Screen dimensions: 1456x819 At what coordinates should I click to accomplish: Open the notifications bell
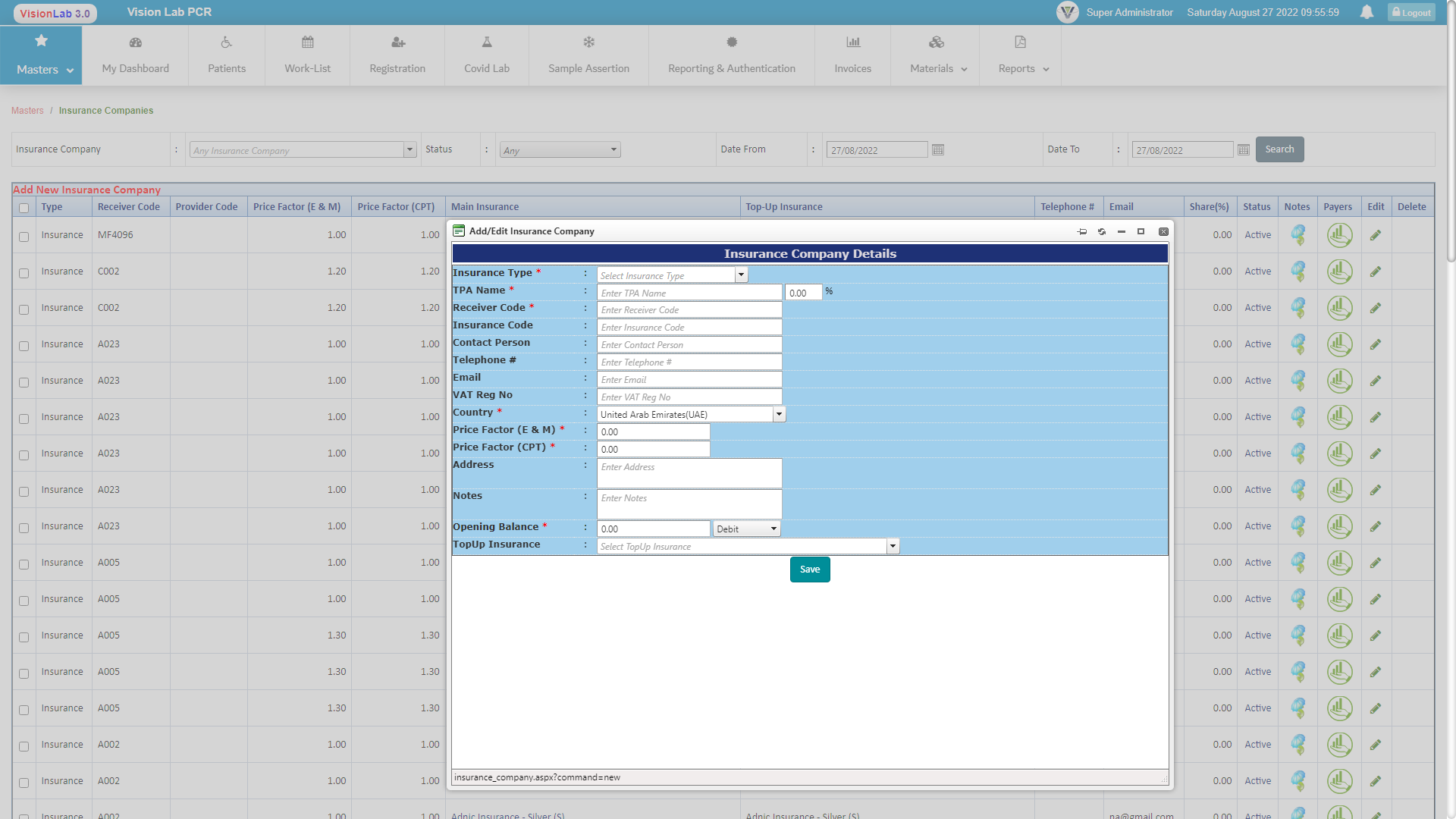1366,12
